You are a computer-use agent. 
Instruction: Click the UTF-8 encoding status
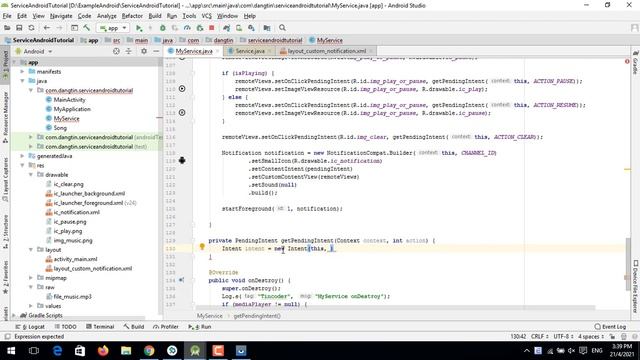tap(563, 337)
